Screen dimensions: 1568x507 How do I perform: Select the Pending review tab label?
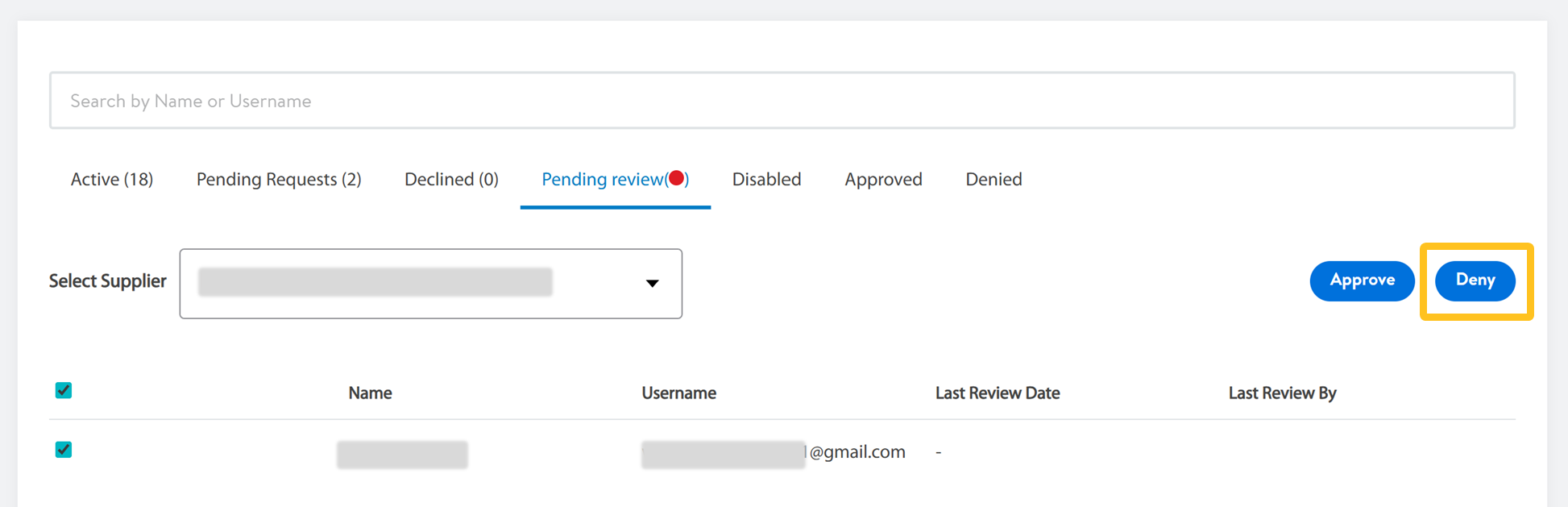coord(603,179)
